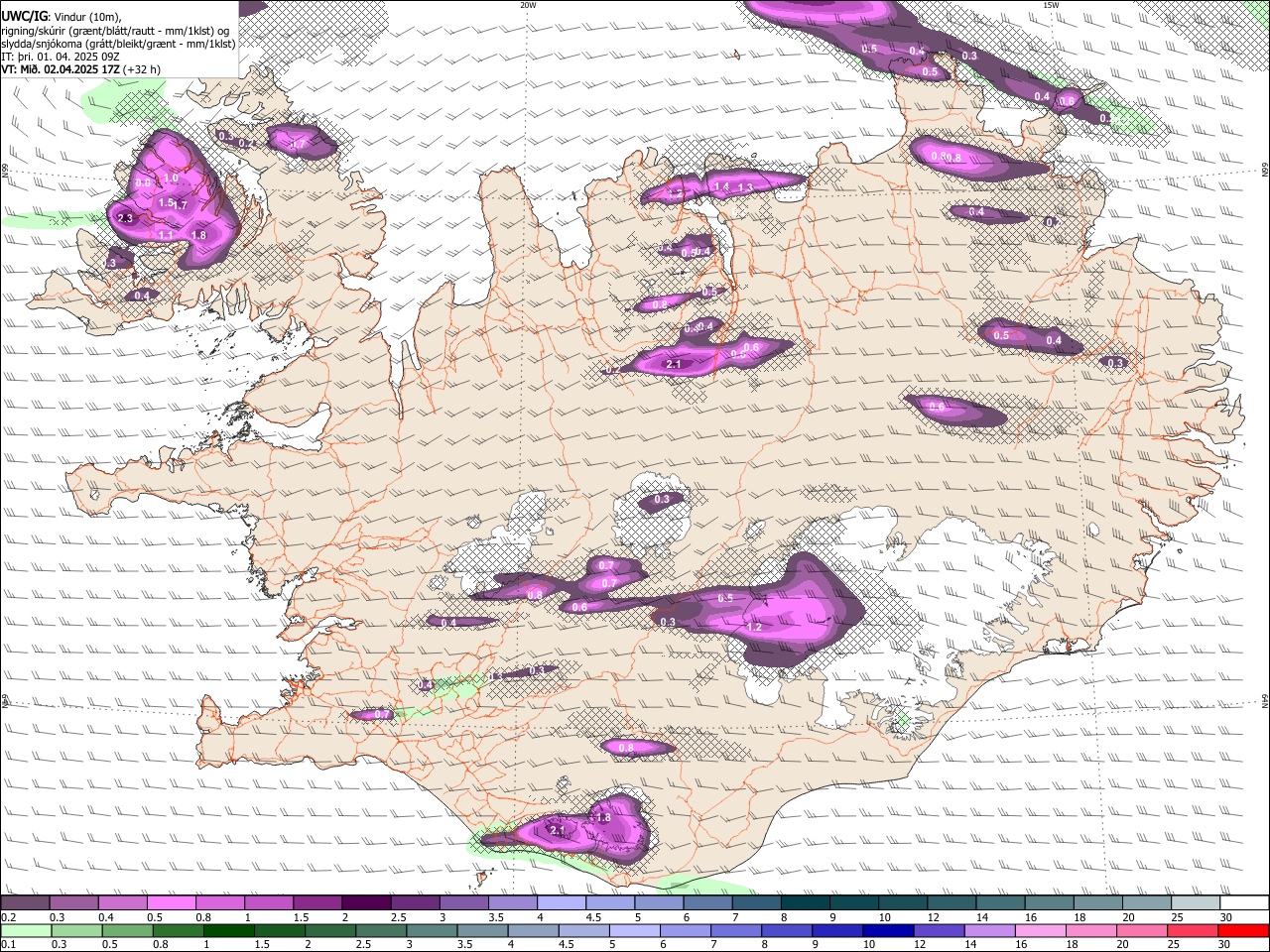Pick upper scale dark teal swatch at 8
Screen dimensions: 1270x952
806,902
